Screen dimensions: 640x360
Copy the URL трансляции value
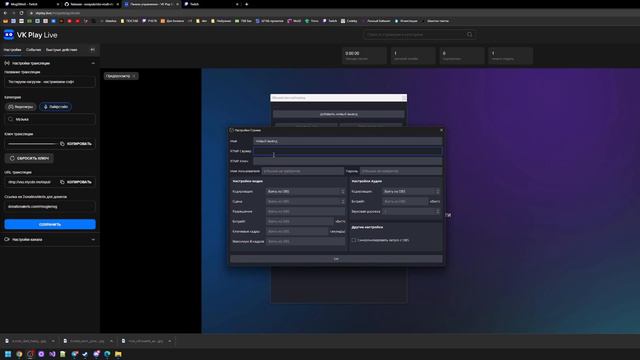(x=76, y=182)
